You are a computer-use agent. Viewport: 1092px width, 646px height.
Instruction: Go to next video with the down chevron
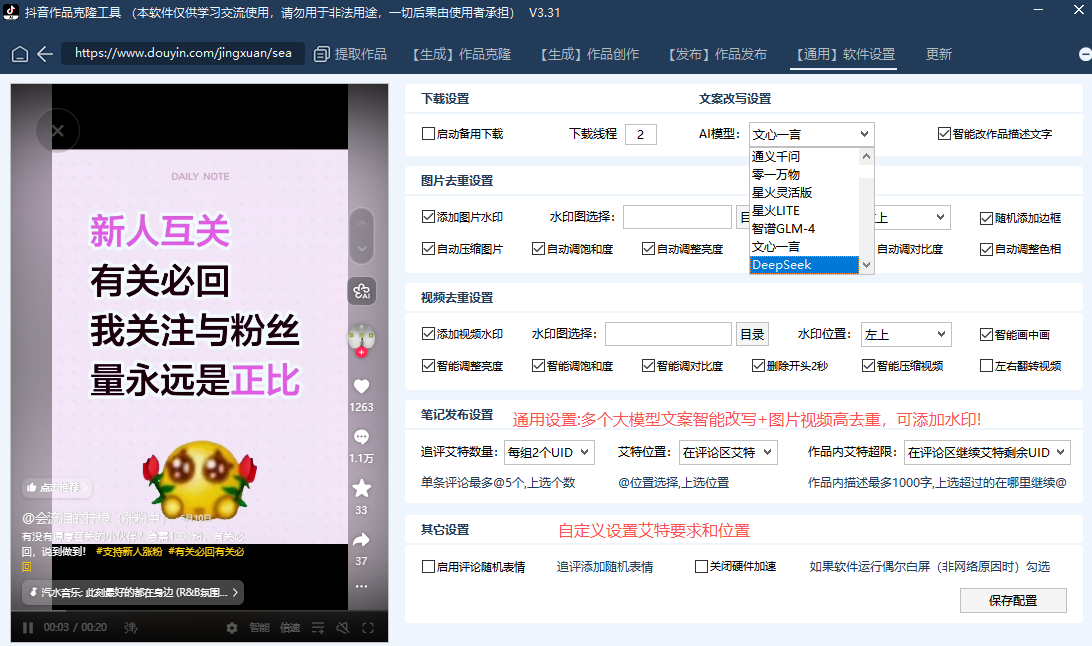[361, 249]
